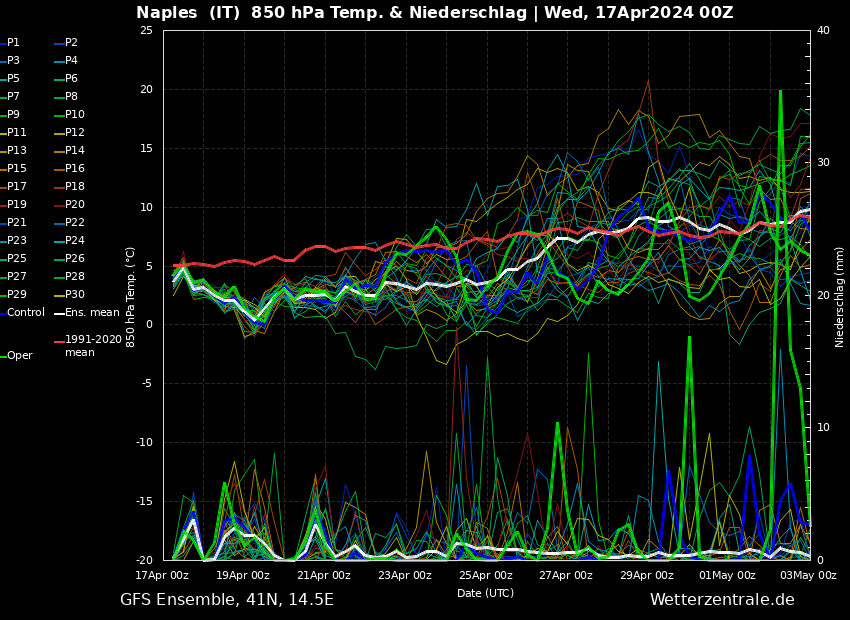This screenshot has width=850, height=620.
Task: Select legend entry P20
Action: 69,204
